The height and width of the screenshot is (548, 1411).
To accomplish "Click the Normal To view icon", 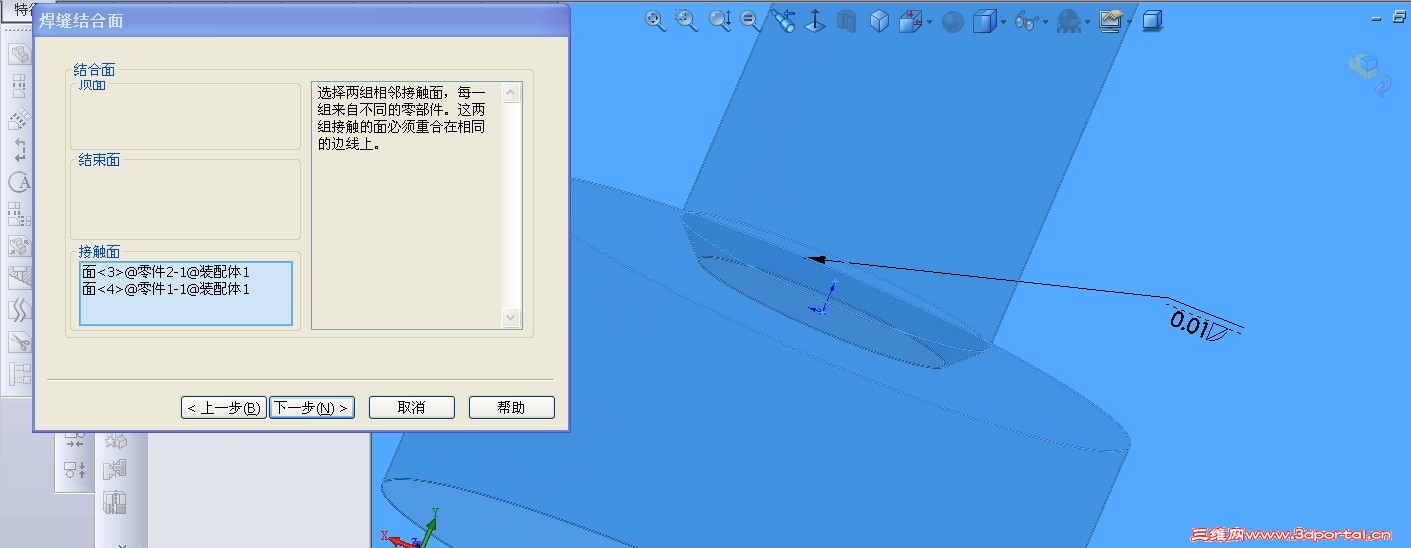I will (815, 21).
